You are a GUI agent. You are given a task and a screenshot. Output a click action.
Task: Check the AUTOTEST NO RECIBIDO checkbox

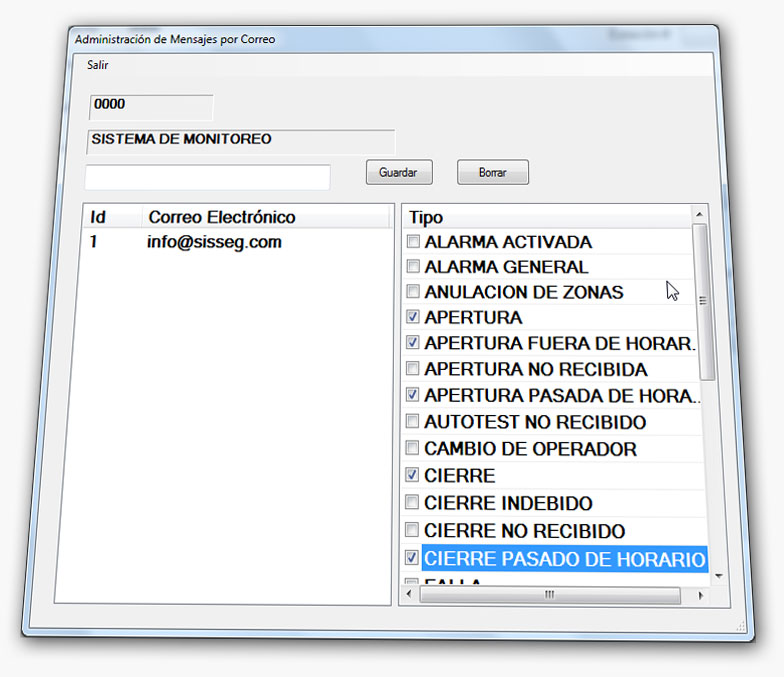click(412, 422)
